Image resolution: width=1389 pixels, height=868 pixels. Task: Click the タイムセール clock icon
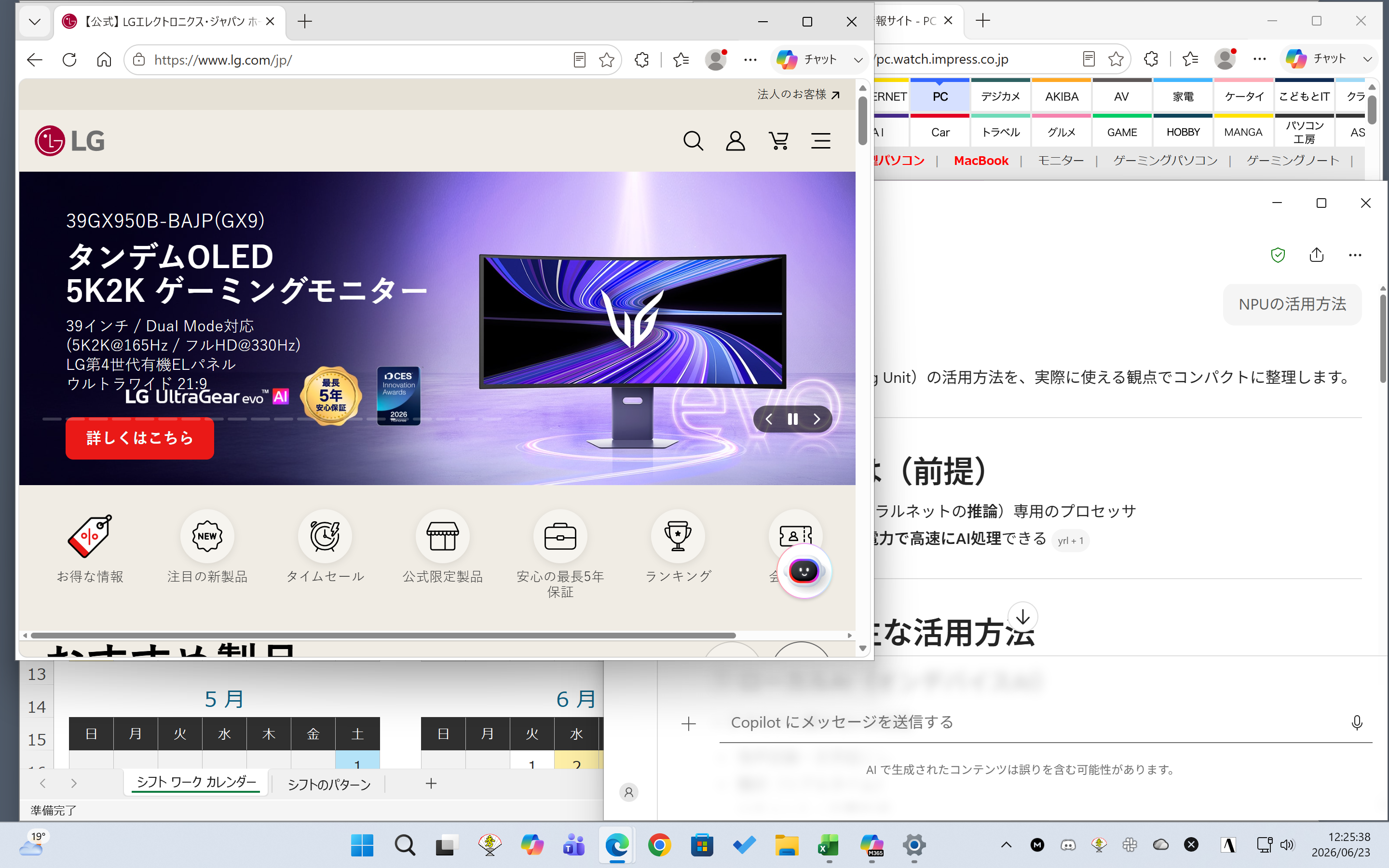(x=325, y=536)
